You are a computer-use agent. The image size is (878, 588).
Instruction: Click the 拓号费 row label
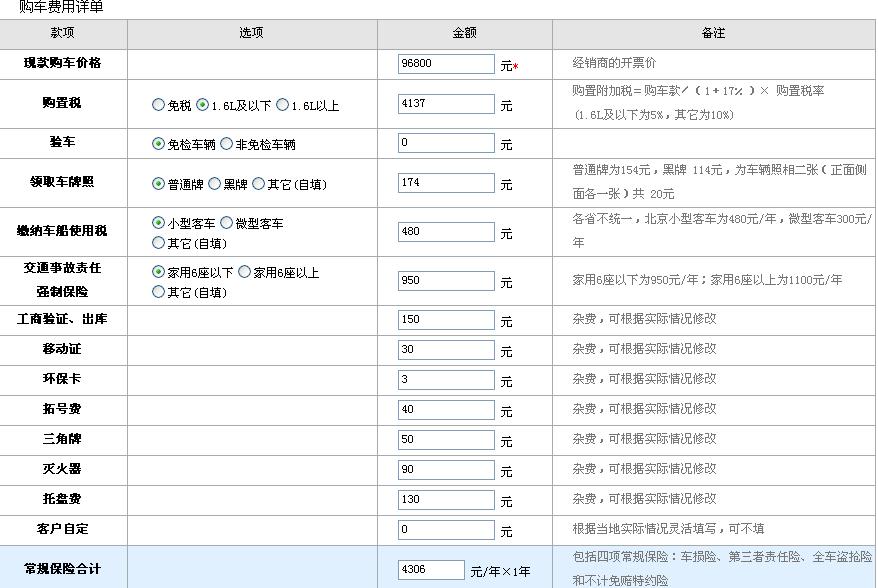tap(62, 409)
